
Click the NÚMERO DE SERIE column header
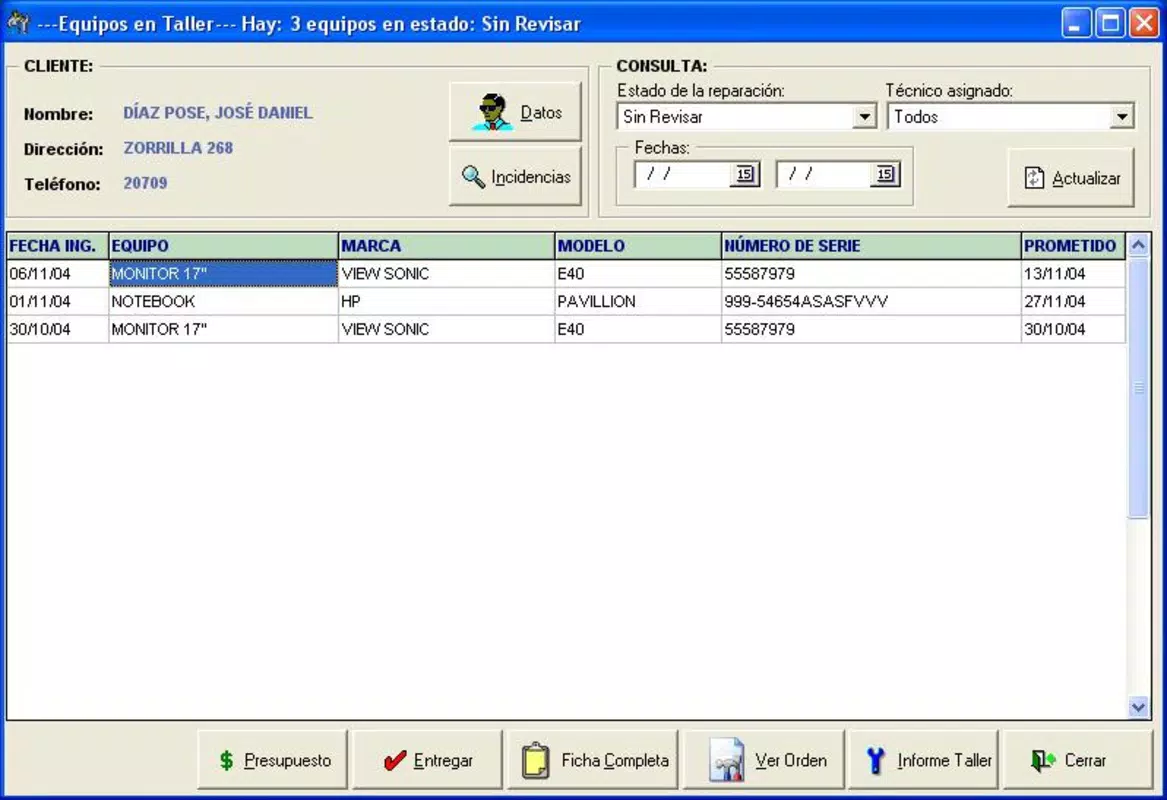(871, 246)
